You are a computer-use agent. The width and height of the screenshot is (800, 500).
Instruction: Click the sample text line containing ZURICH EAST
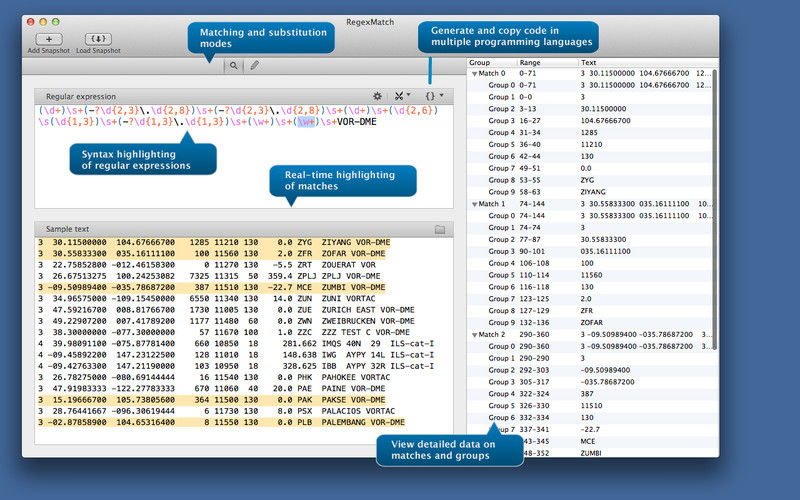227,310
